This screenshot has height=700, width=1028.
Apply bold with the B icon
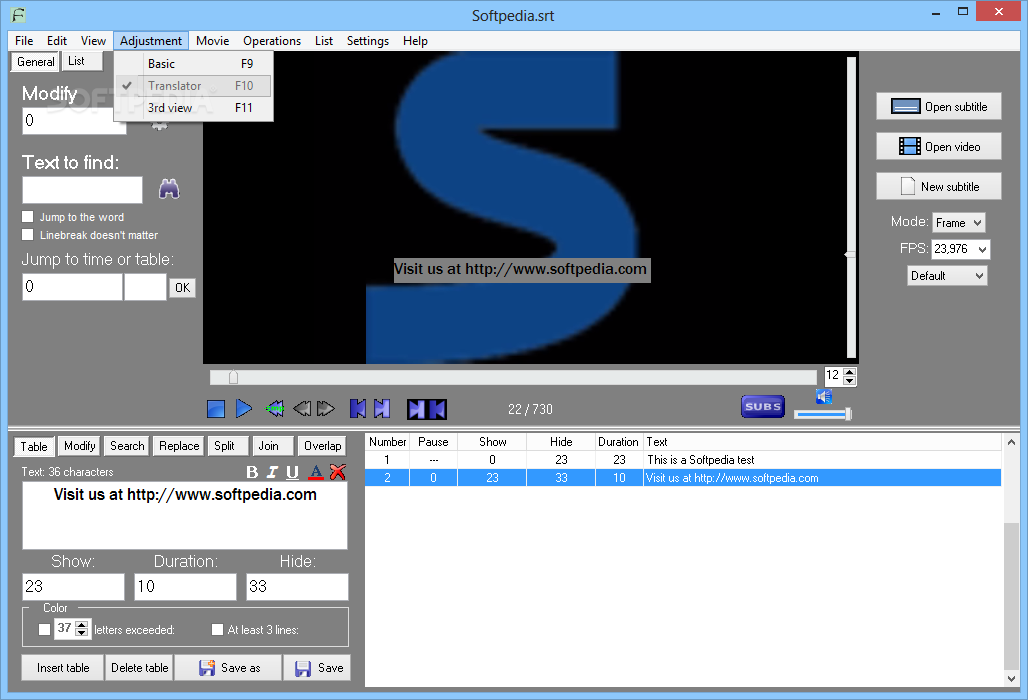click(x=252, y=472)
